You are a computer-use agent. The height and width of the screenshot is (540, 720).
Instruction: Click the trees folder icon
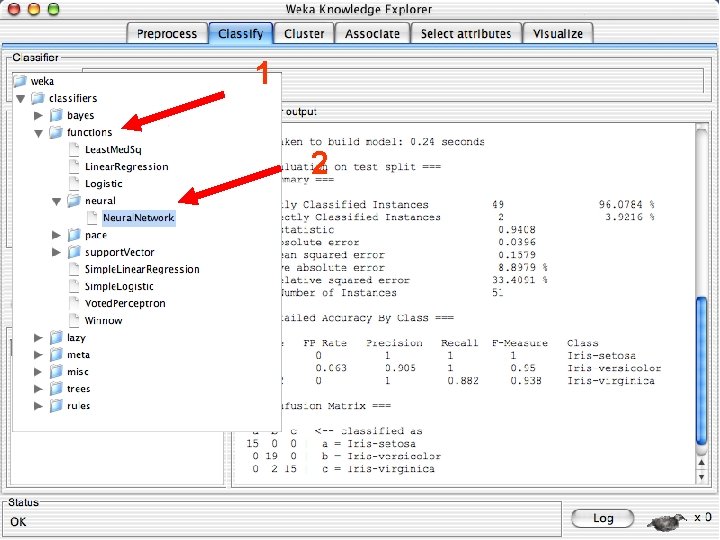point(56,388)
